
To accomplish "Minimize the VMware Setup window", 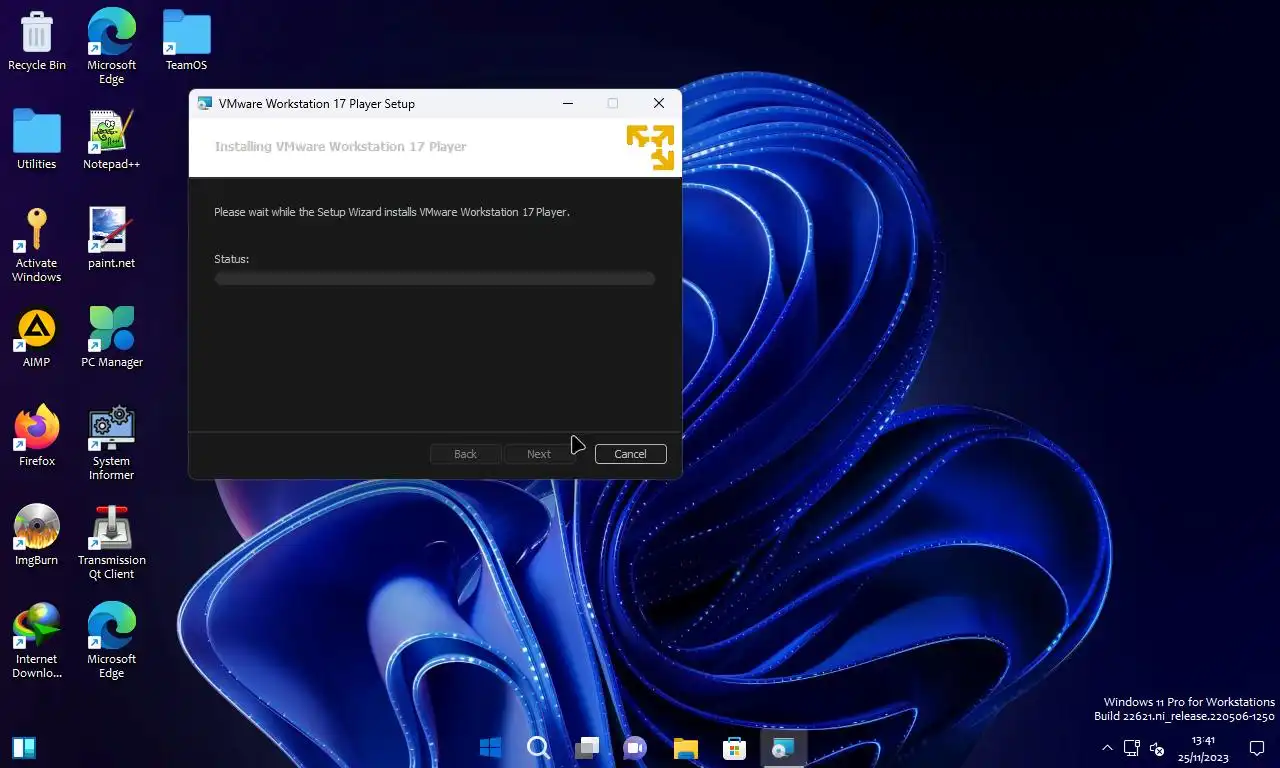I will coord(568,103).
